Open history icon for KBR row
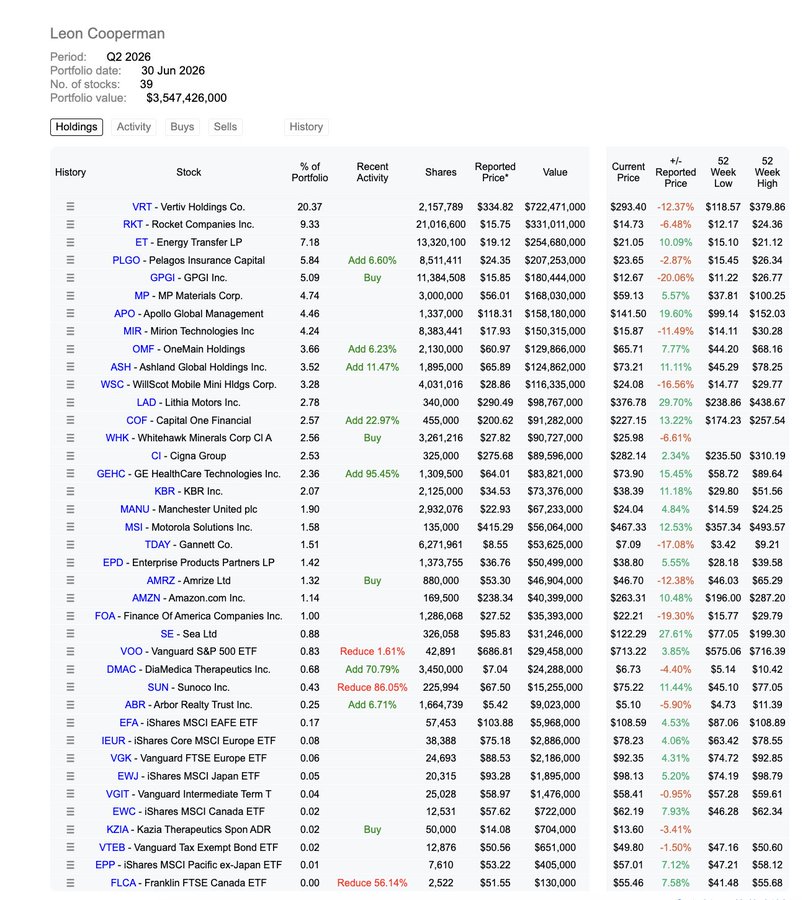The width and height of the screenshot is (808, 900). pyautogui.click(x=70, y=491)
